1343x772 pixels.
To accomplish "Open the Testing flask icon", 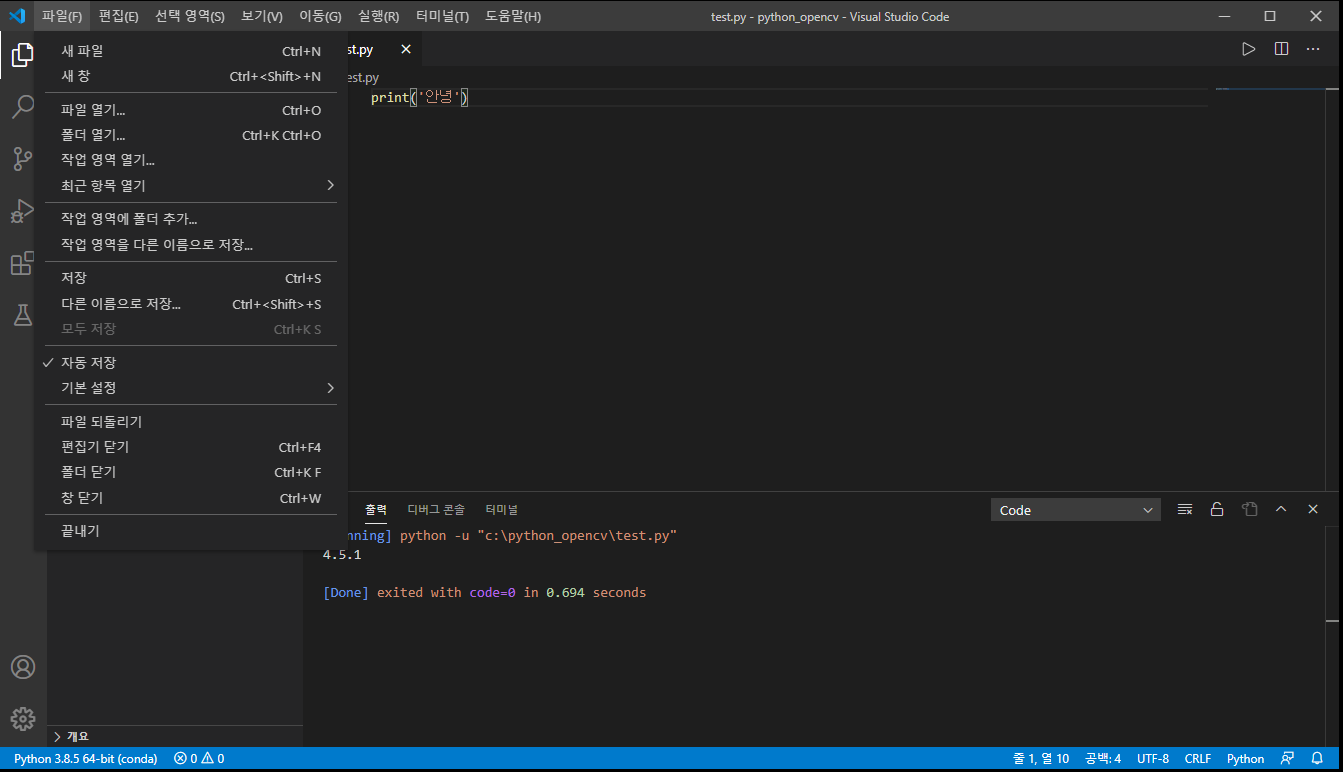I will pos(23,315).
